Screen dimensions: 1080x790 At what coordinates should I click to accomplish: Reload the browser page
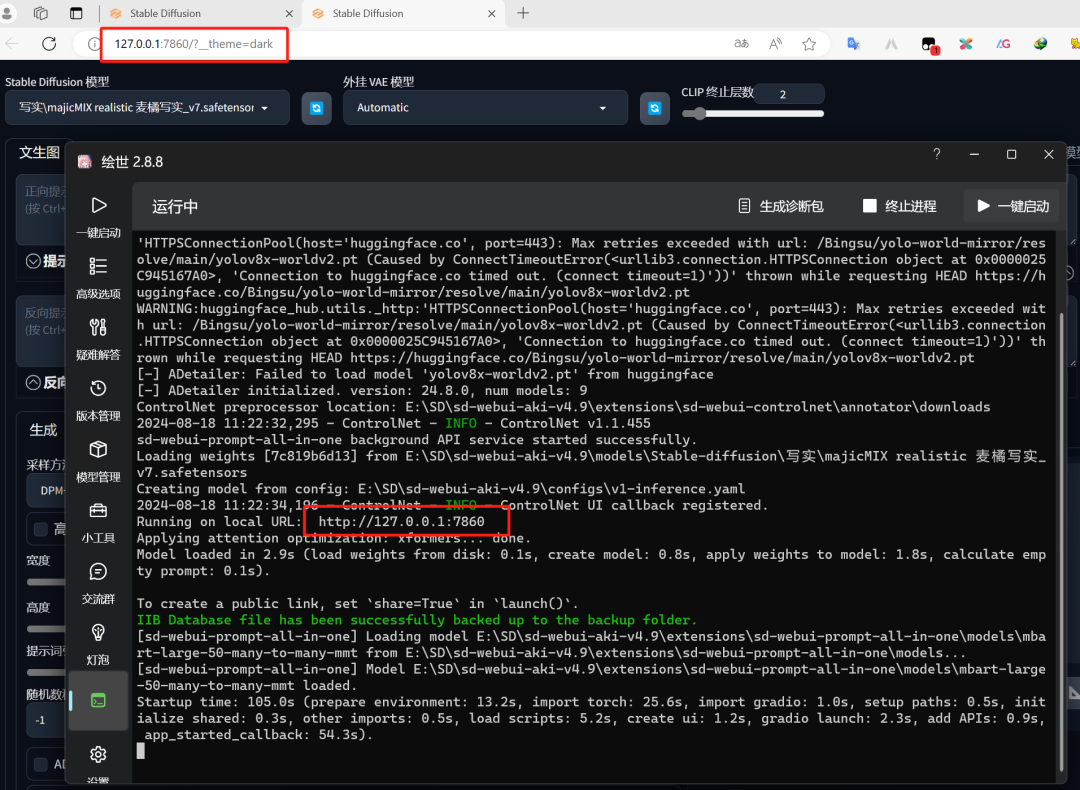click(x=49, y=43)
